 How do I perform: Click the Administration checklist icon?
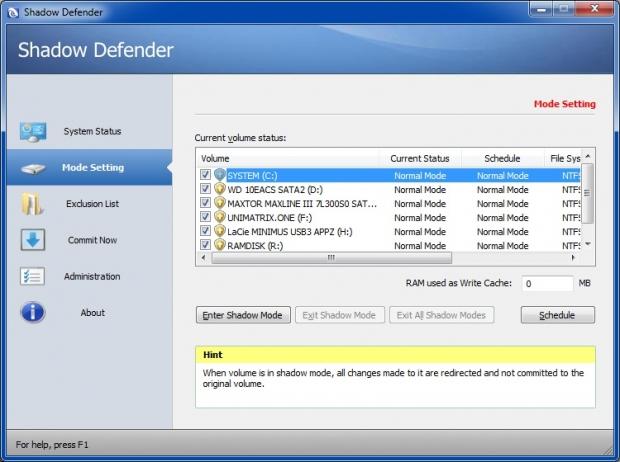click(x=32, y=276)
